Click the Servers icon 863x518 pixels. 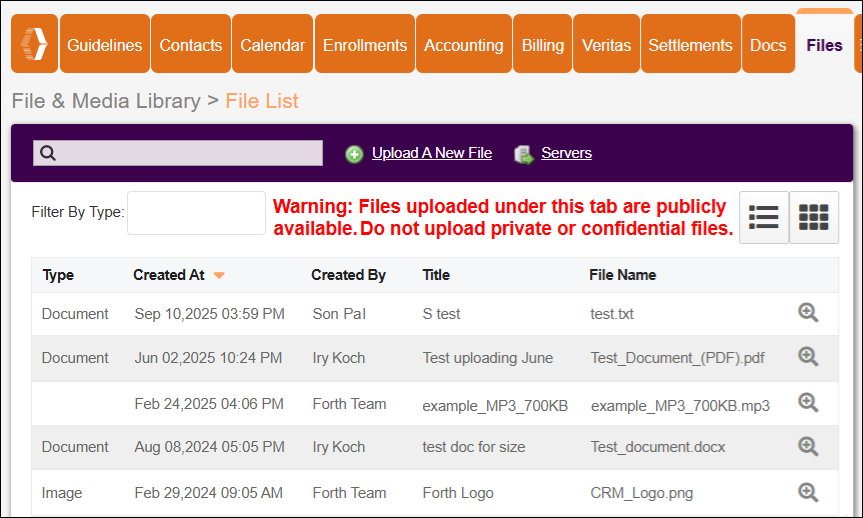click(523, 155)
